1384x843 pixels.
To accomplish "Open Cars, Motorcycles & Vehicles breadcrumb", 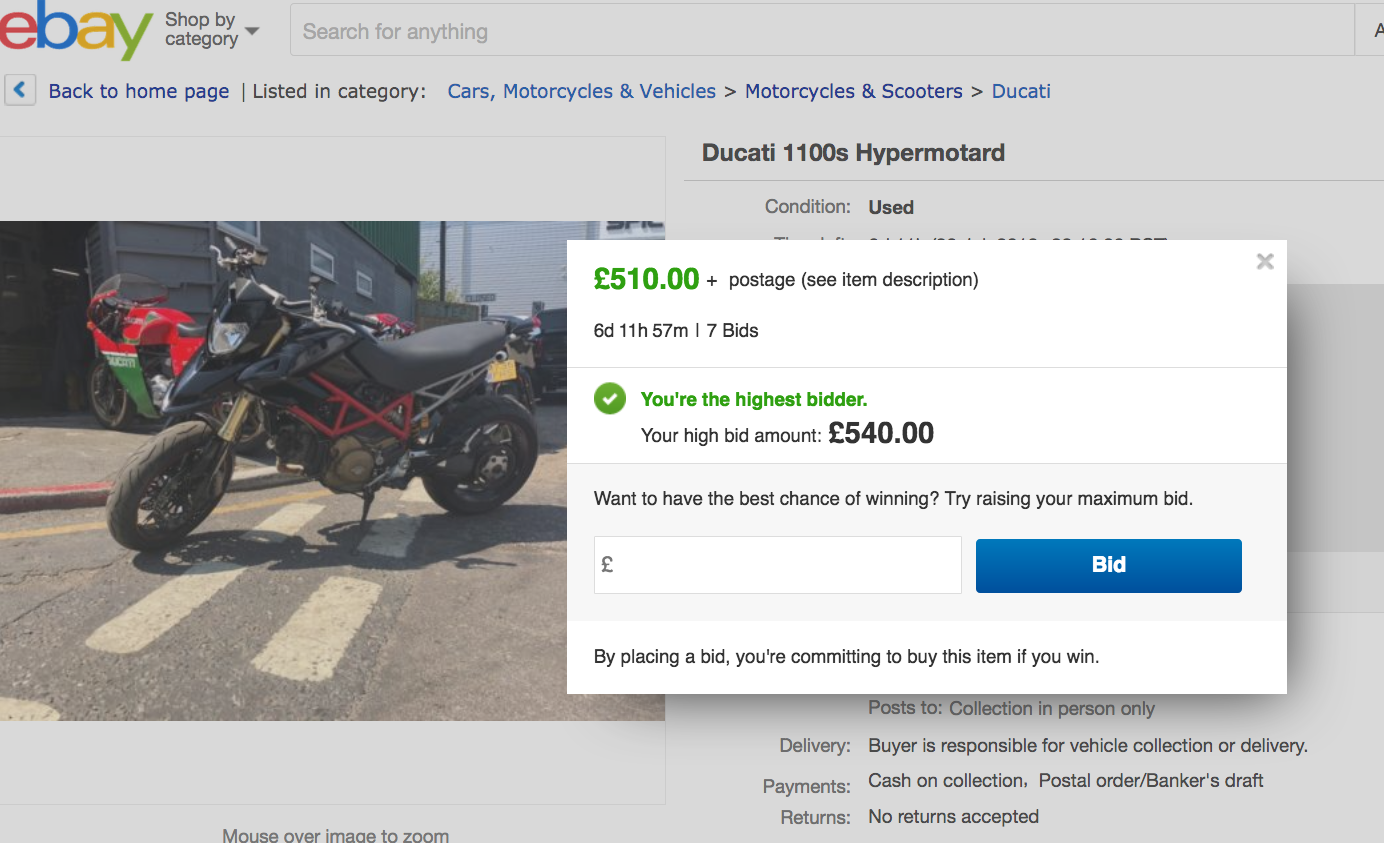I will pos(582,91).
